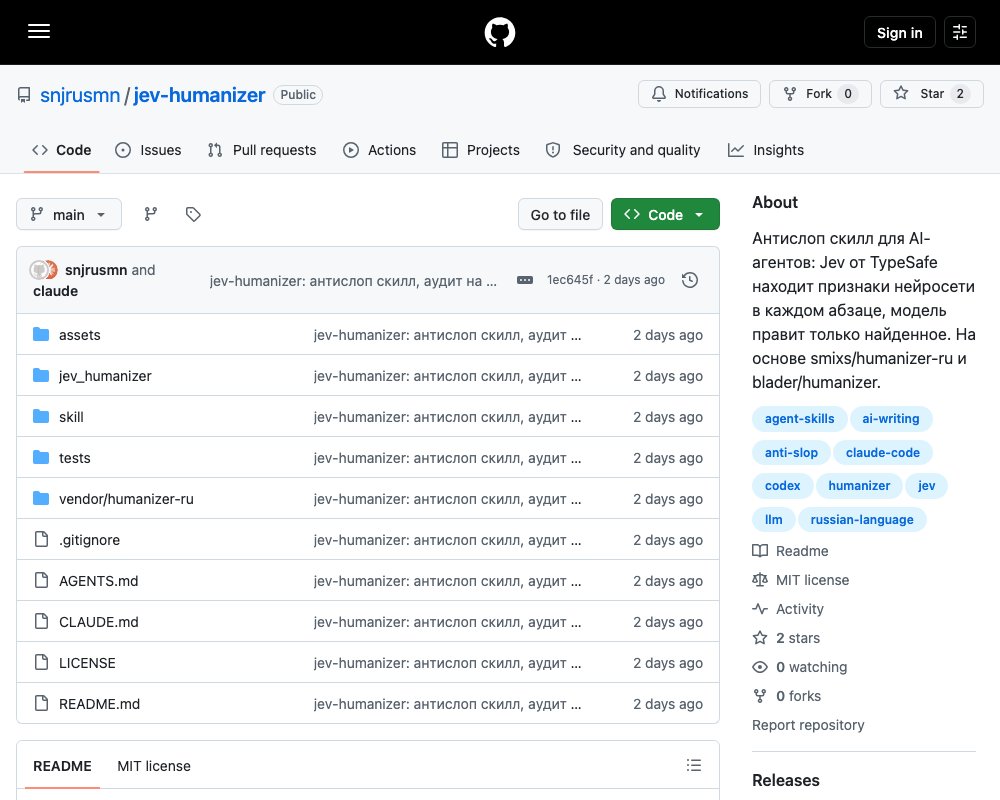Viewport: 1000px width, 800px height.
Task: Open the claude-code topic tag
Action: click(x=883, y=452)
